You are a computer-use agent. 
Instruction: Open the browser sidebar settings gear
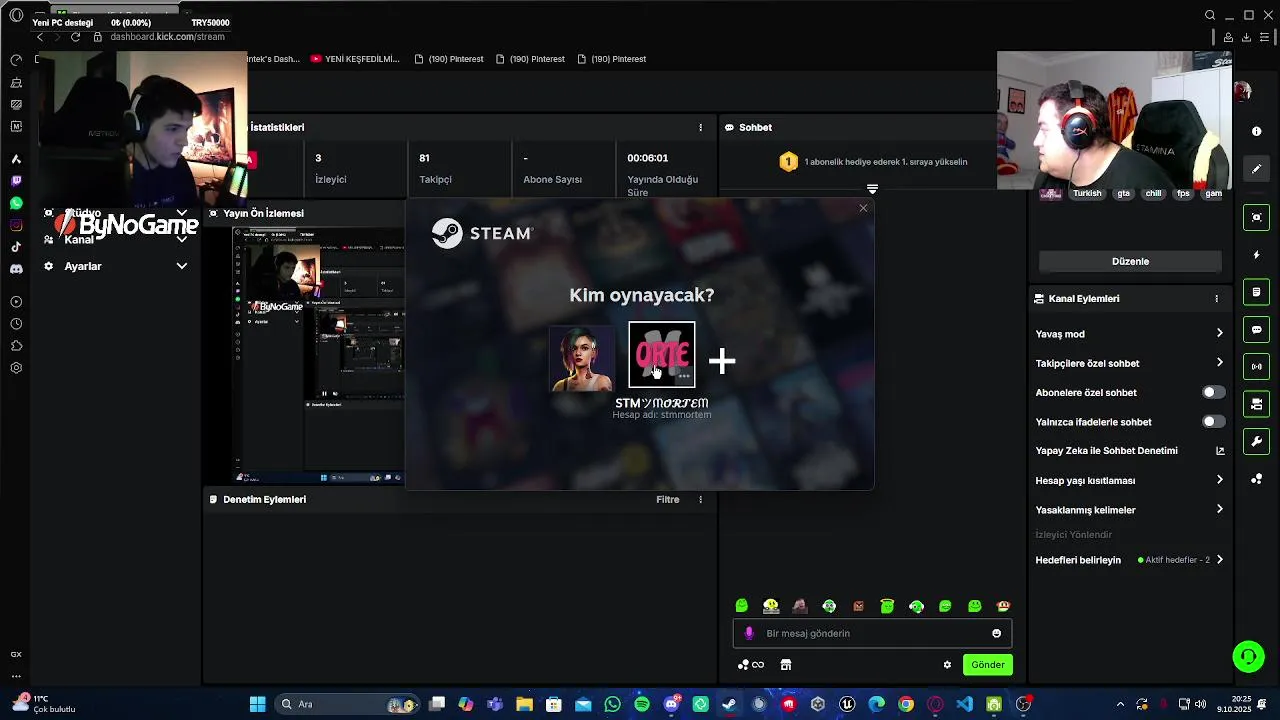[16, 368]
